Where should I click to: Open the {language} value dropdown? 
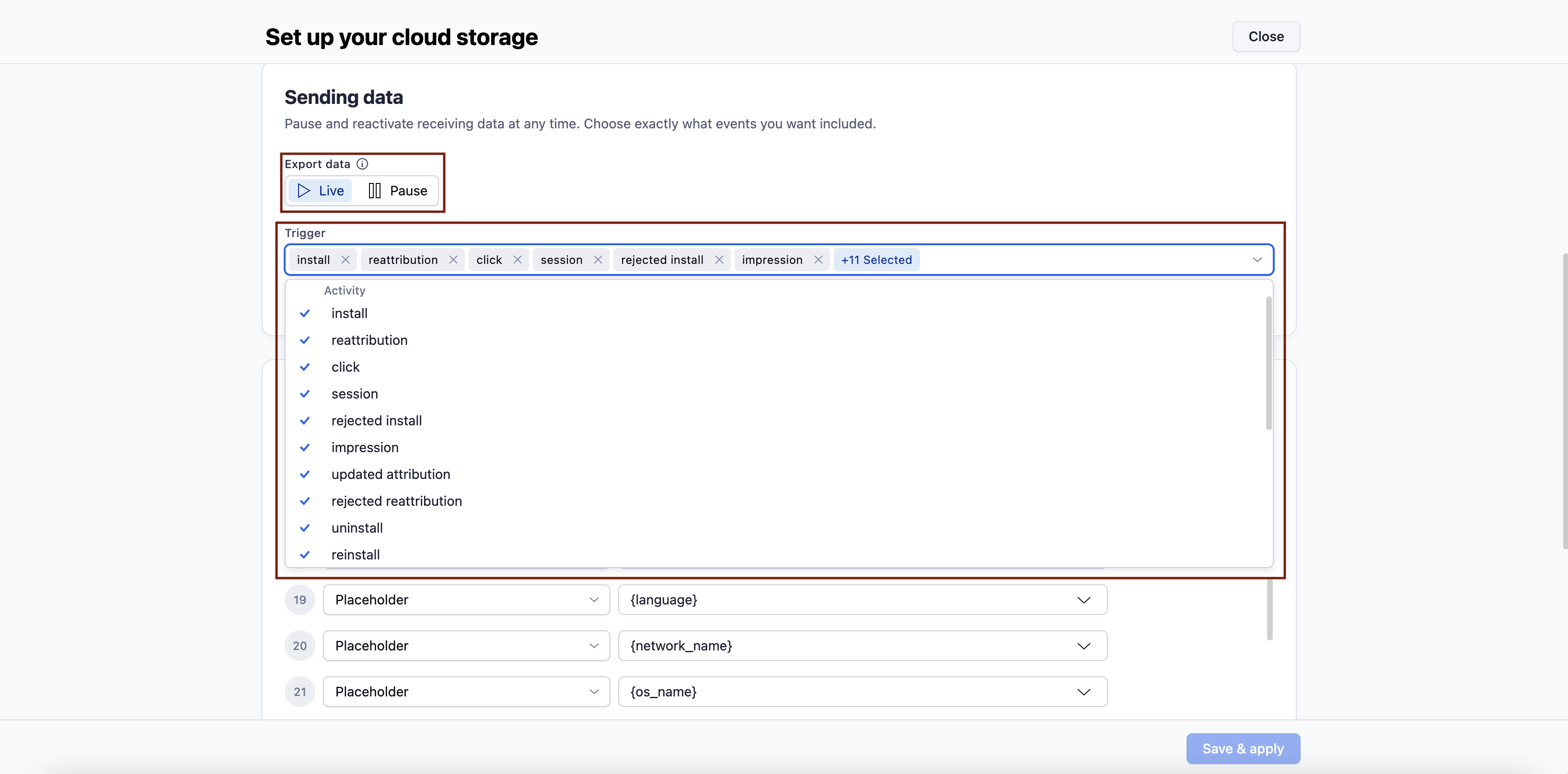pyautogui.click(x=862, y=600)
